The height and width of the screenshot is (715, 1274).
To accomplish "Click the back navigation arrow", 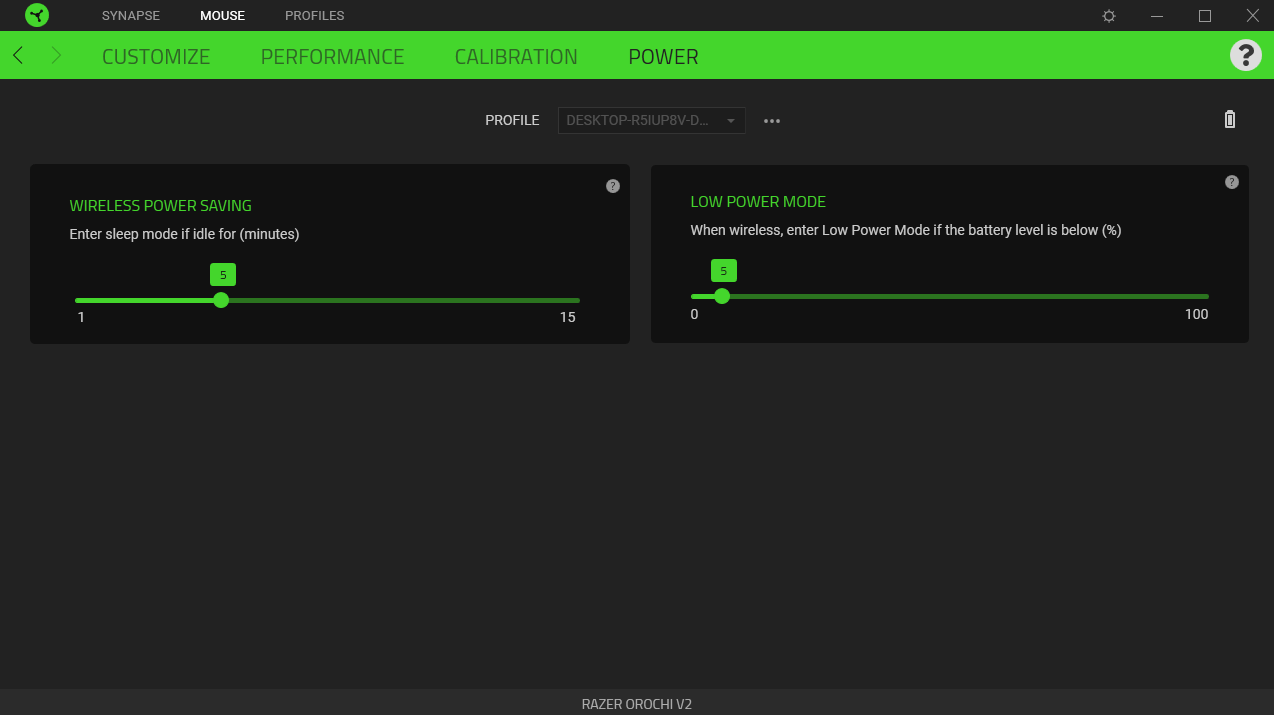I will click(x=18, y=56).
